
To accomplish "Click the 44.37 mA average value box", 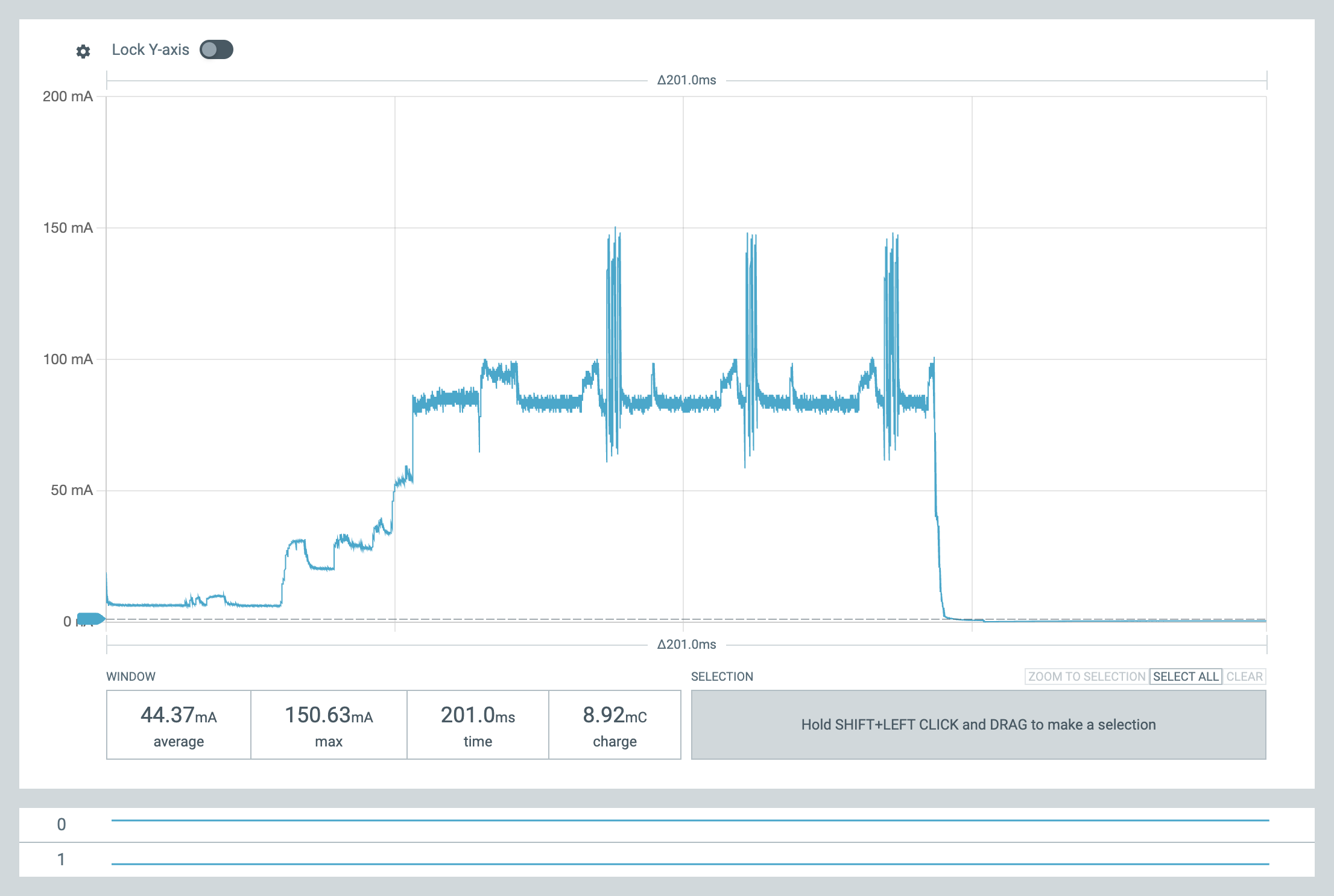I will (179, 725).
